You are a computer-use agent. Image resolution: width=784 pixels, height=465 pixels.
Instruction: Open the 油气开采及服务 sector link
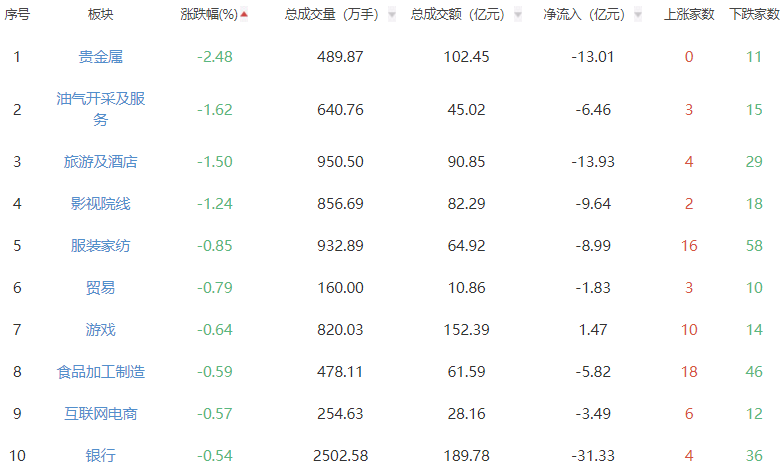click(x=100, y=109)
